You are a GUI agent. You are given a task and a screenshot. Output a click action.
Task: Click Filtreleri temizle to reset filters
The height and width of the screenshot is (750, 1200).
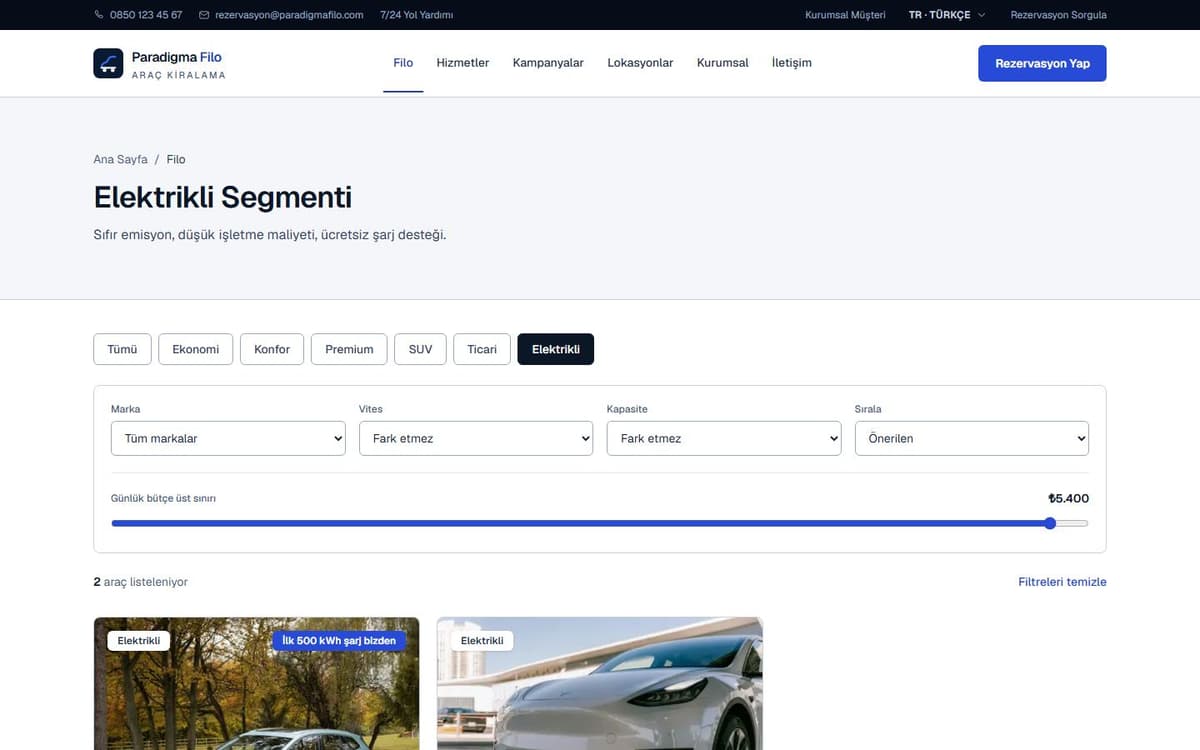click(x=1062, y=582)
